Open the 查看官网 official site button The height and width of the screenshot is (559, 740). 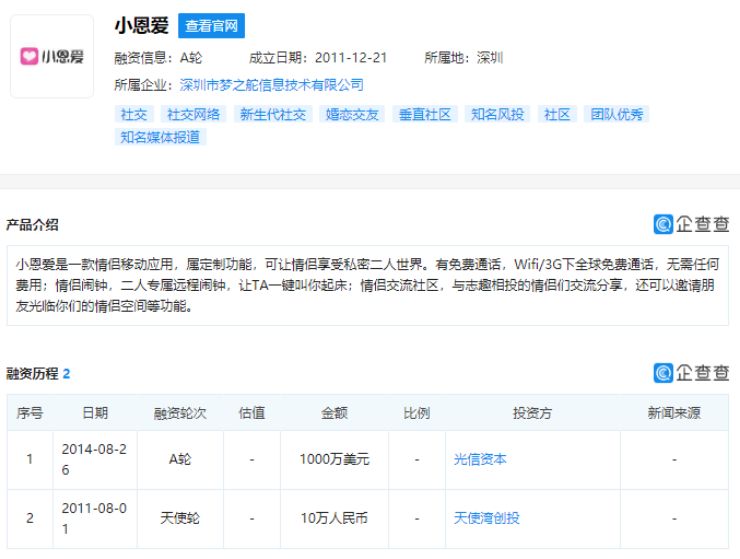[x=211, y=25]
